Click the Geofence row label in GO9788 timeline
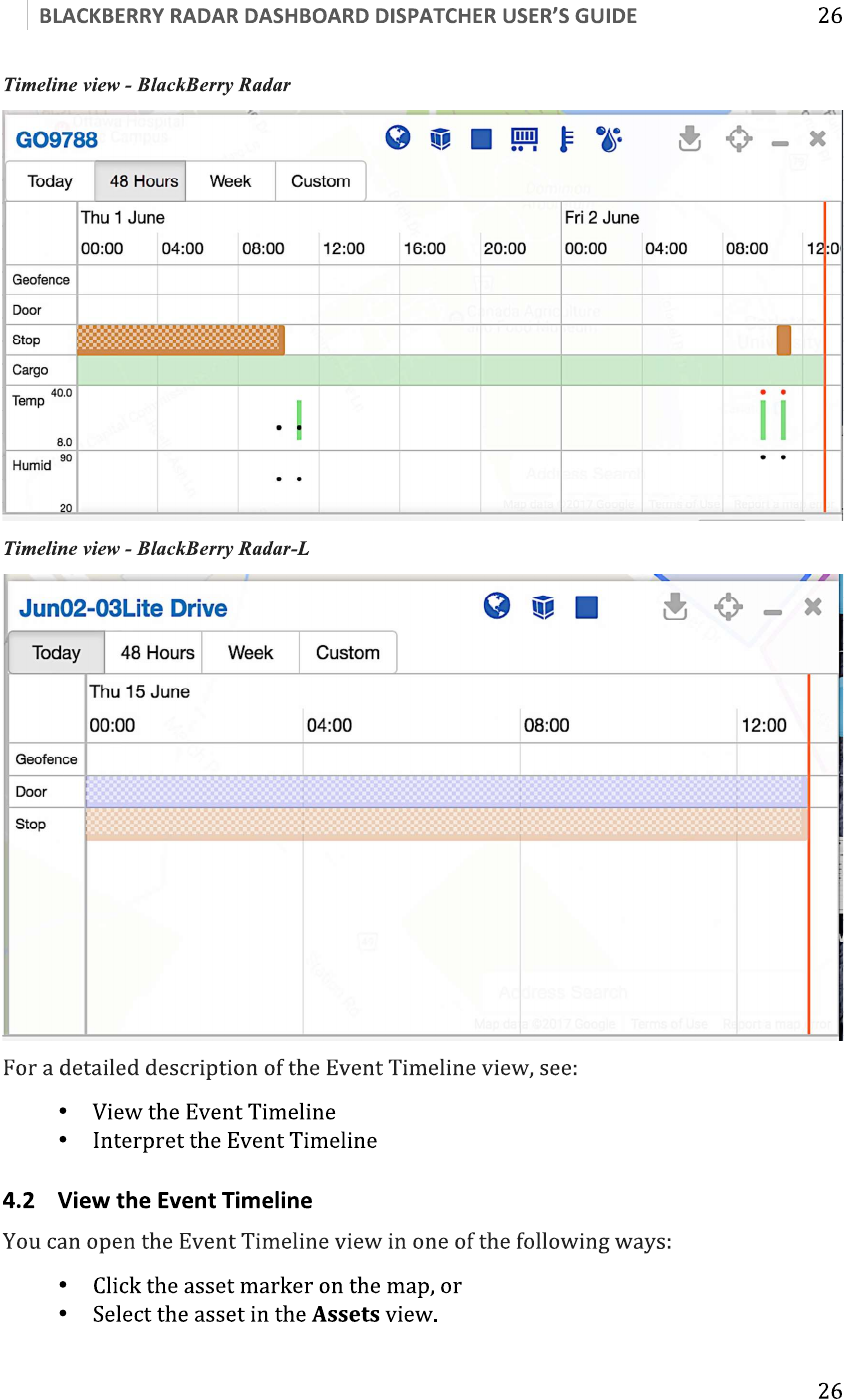This screenshot has width=846, height=1399. [x=41, y=280]
